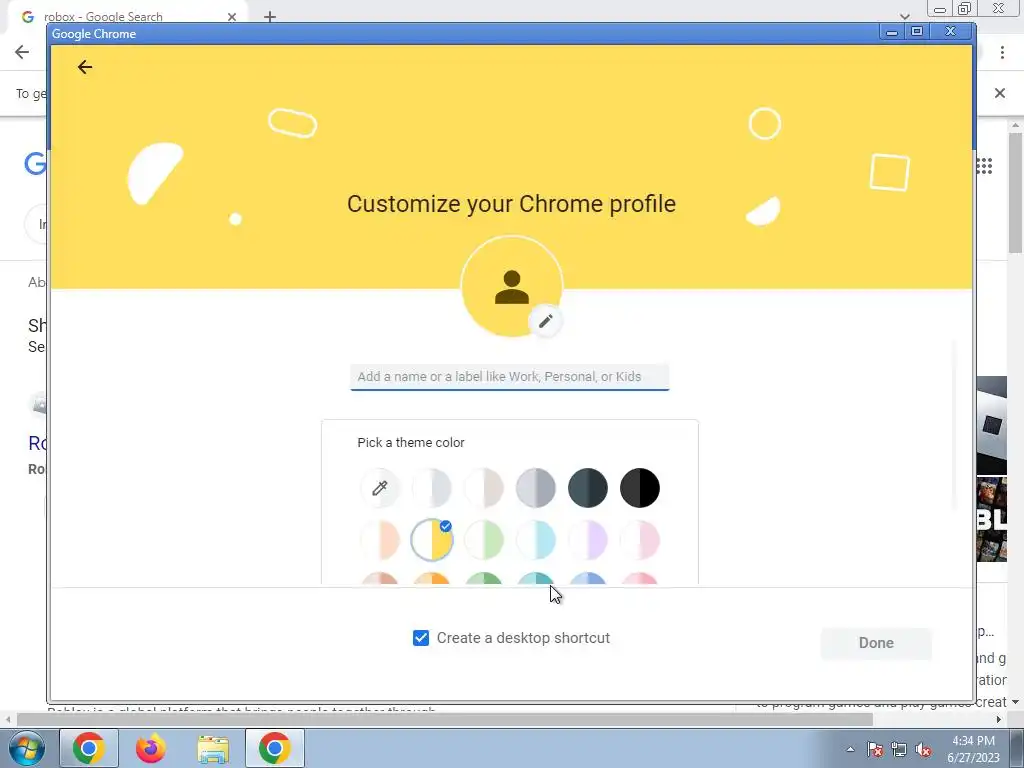
Task: Click the background page horizontal scrollbar
Action: coord(445,720)
